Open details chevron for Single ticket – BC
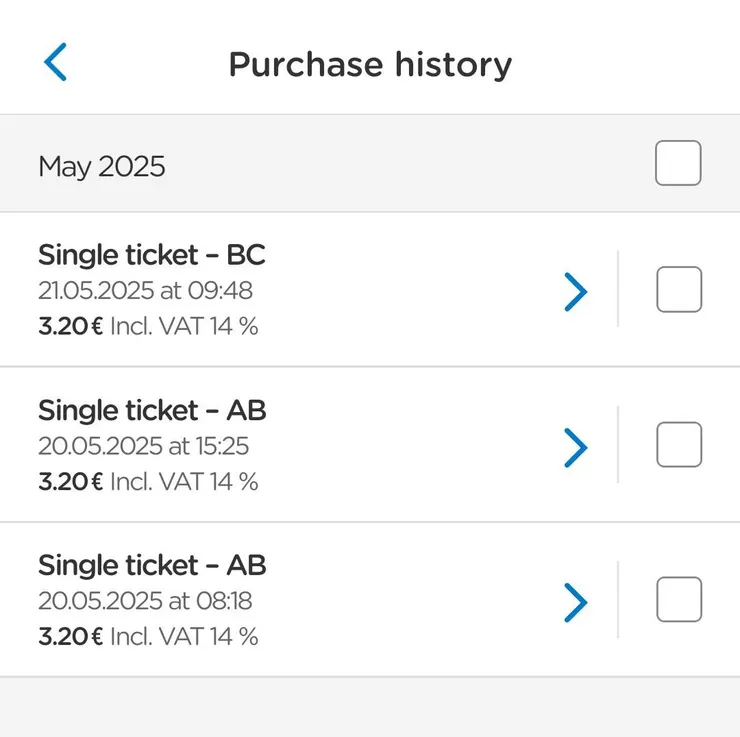This screenshot has height=737, width=740. [x=575, y=291]
